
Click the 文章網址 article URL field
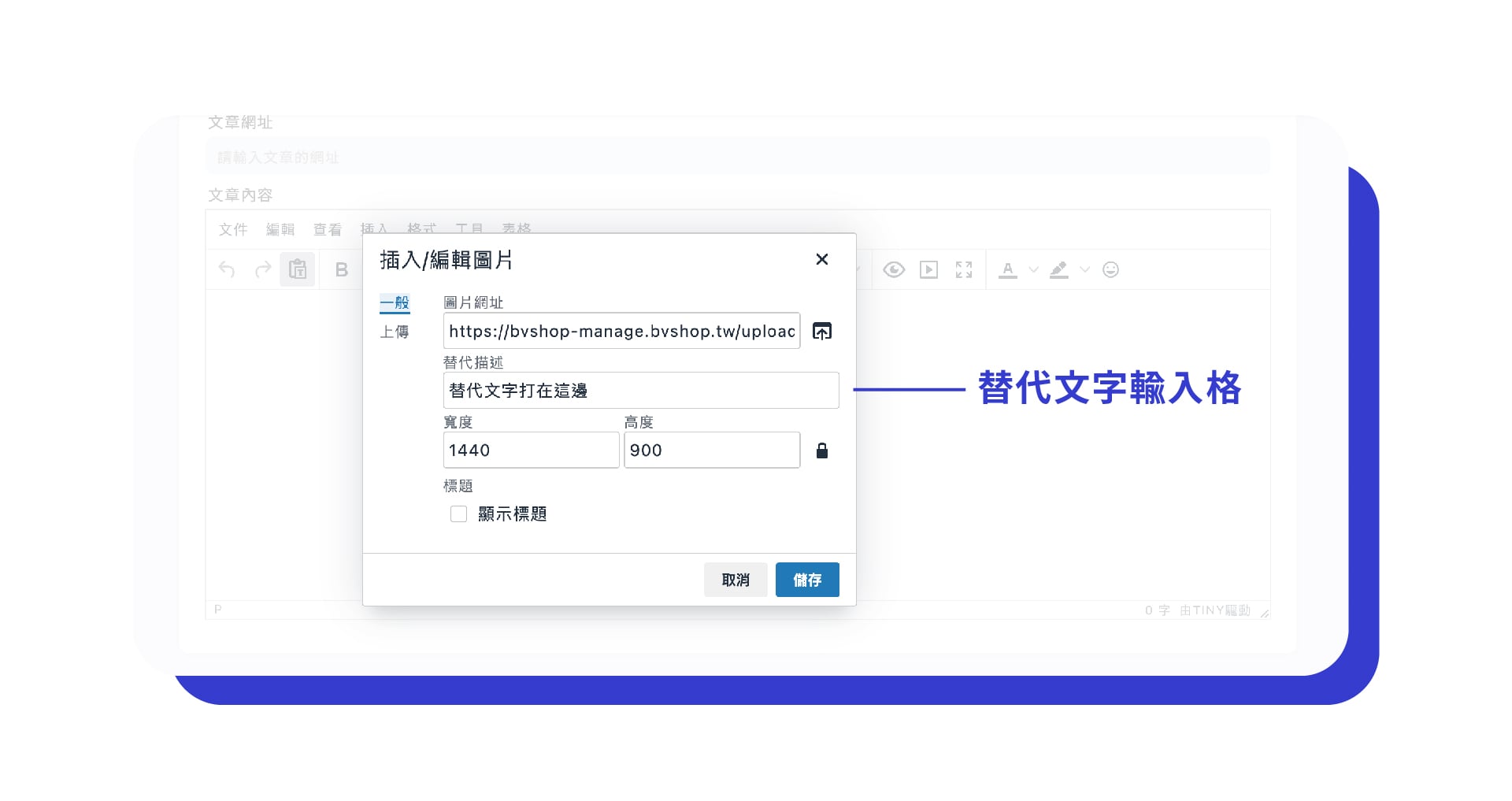pos(738,157)
